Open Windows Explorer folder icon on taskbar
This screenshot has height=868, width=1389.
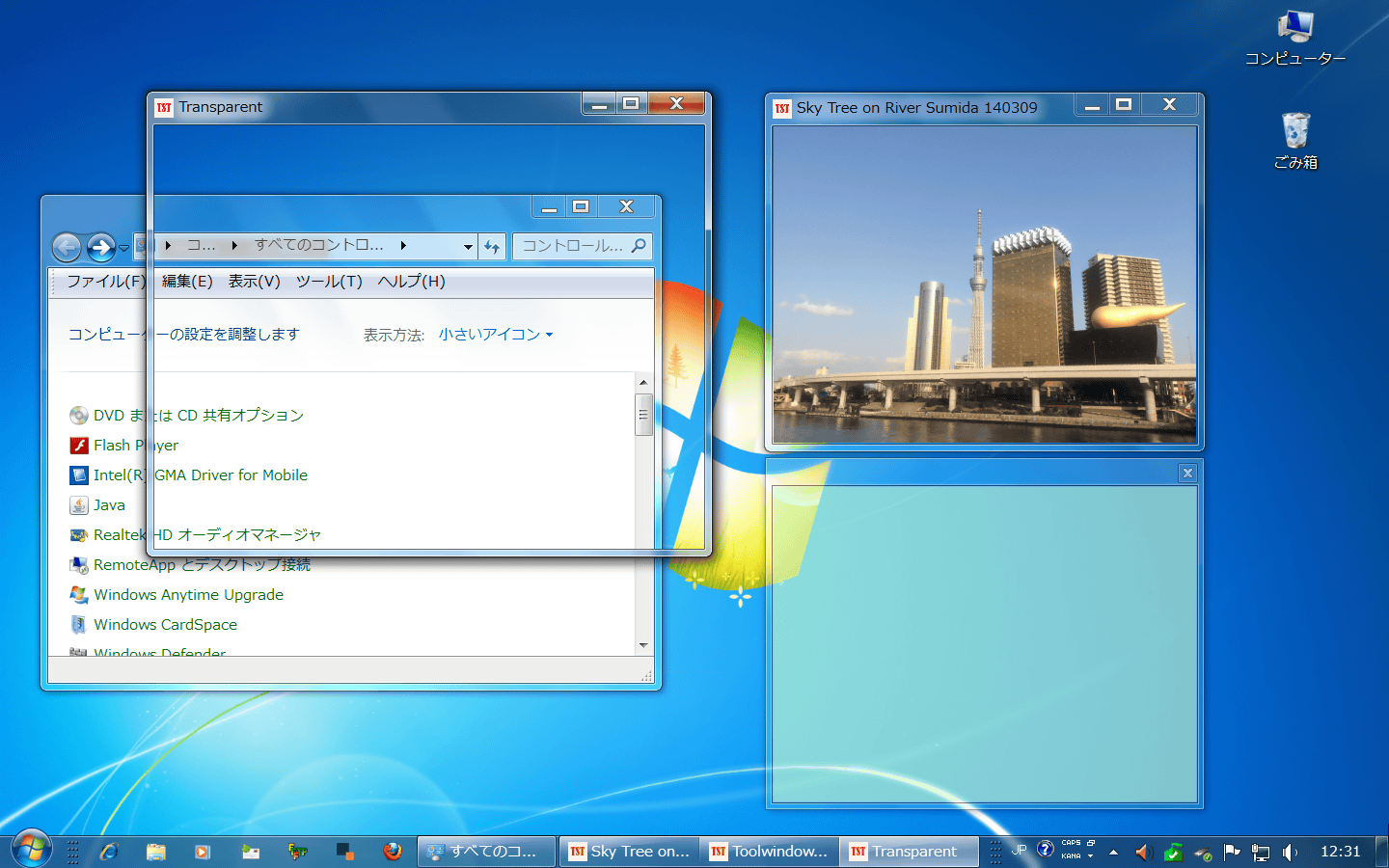pos(156,852)
